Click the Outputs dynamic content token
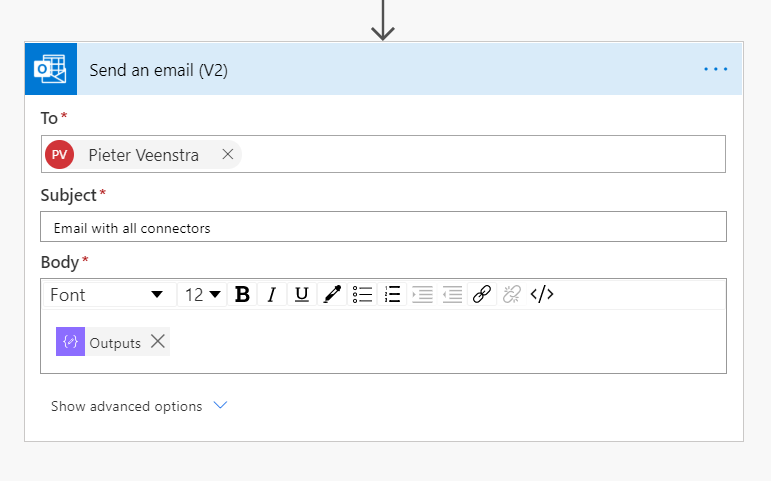The width and height of the screenshot is (771, 481). pos(113,342)
